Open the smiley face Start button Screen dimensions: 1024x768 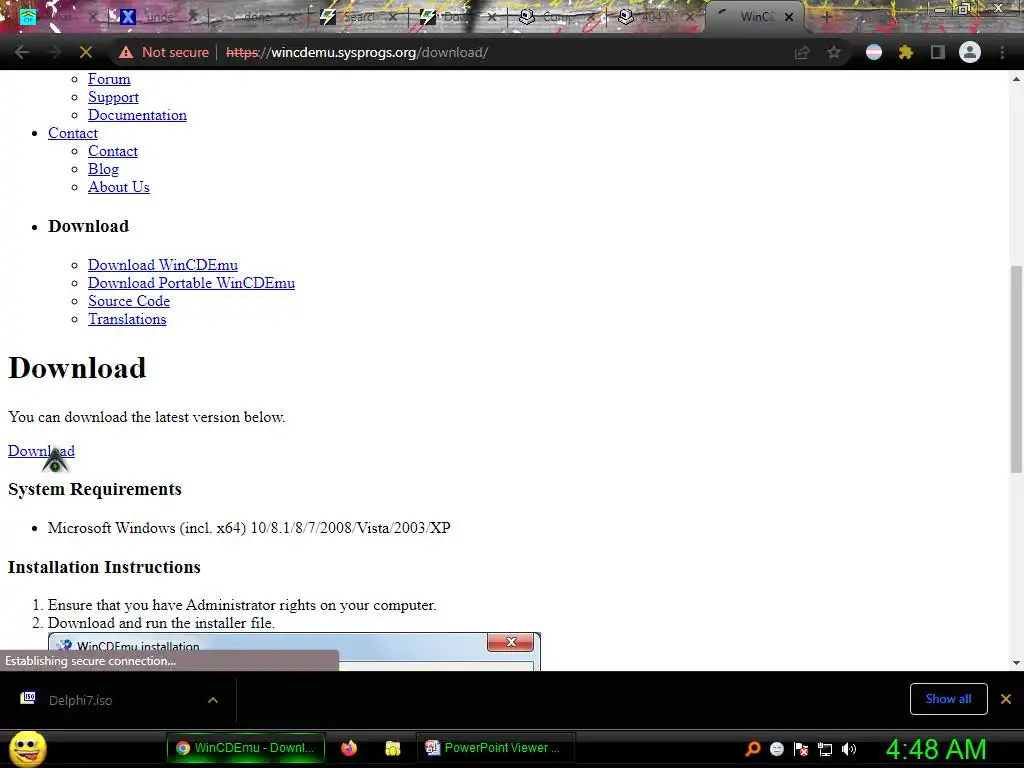27,748
